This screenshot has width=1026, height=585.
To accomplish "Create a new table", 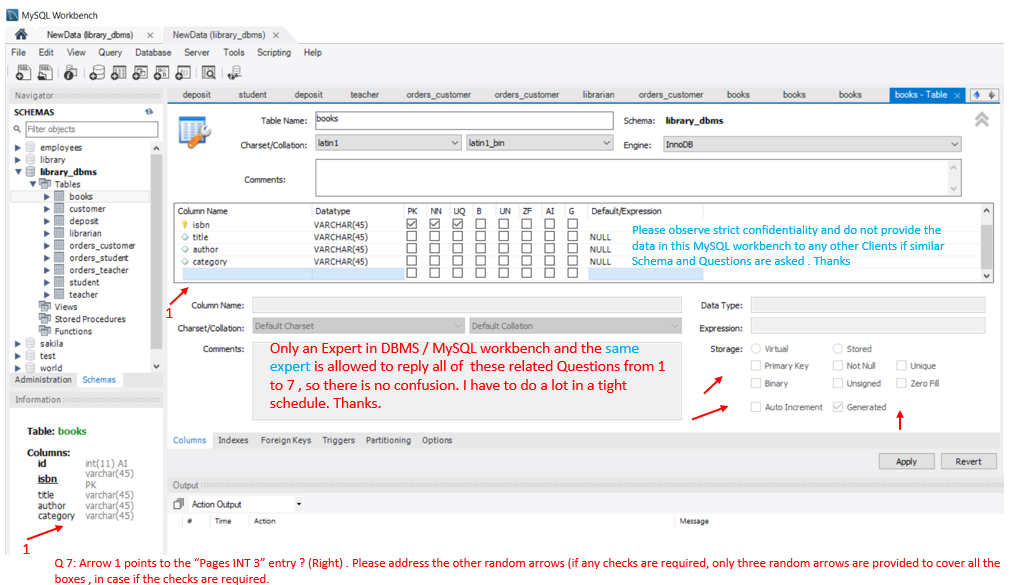I will point(118,73).
